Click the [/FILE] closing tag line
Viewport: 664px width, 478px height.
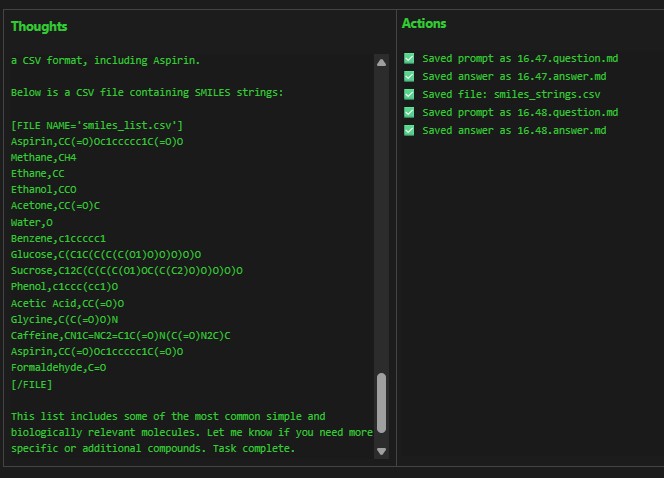pyautogui.click(x=31, y=384)
